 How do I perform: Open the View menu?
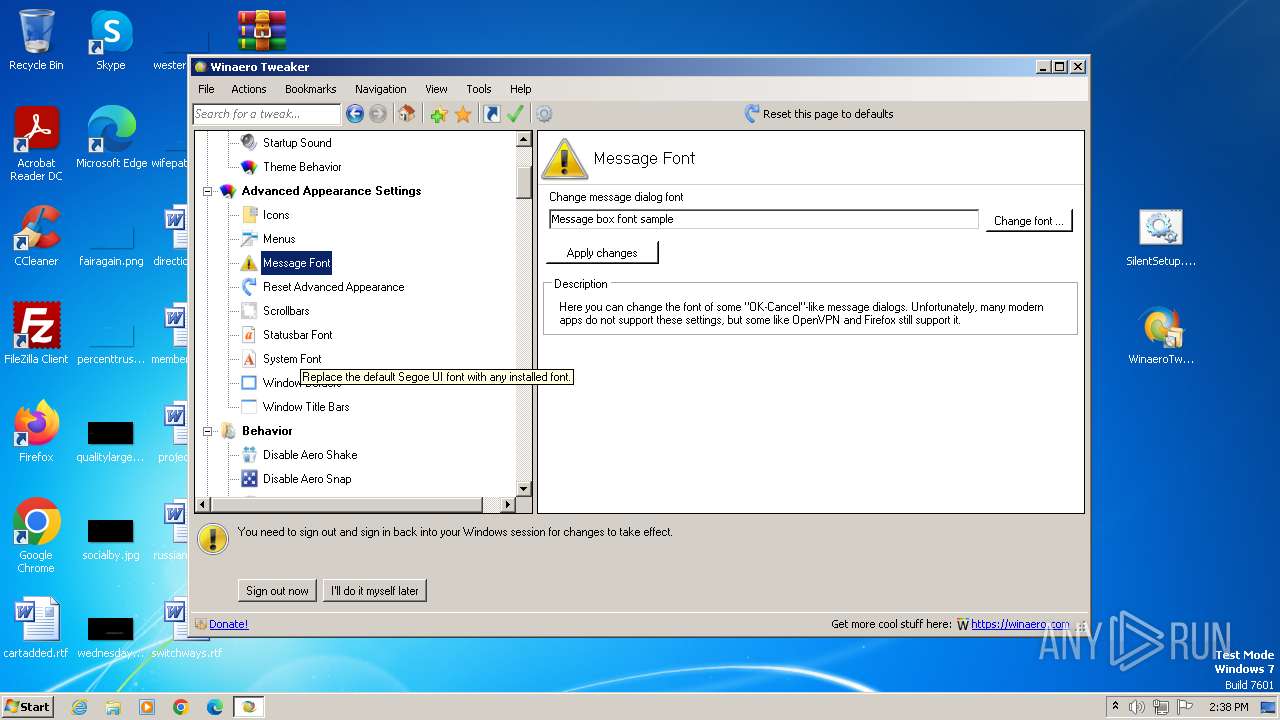point(436,89)
